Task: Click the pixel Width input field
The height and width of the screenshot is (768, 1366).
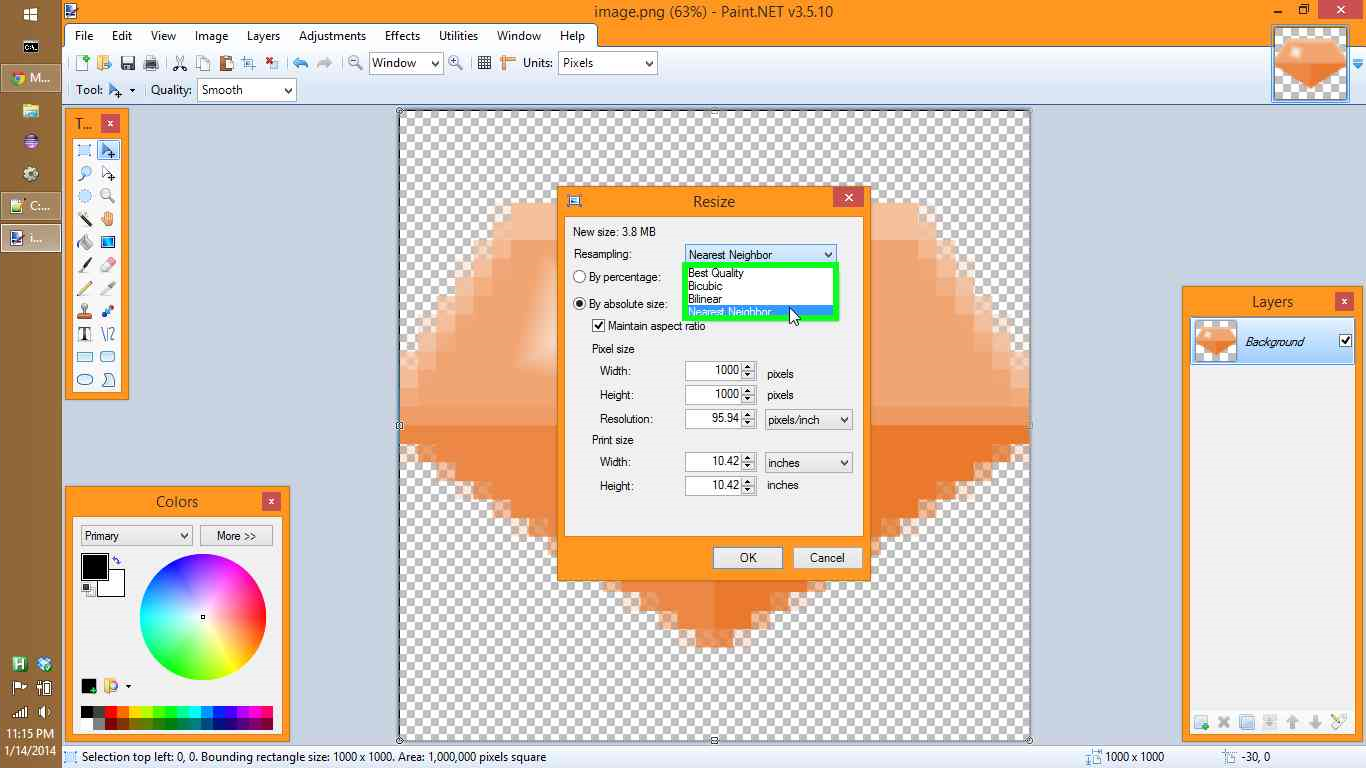Action: 714,371
